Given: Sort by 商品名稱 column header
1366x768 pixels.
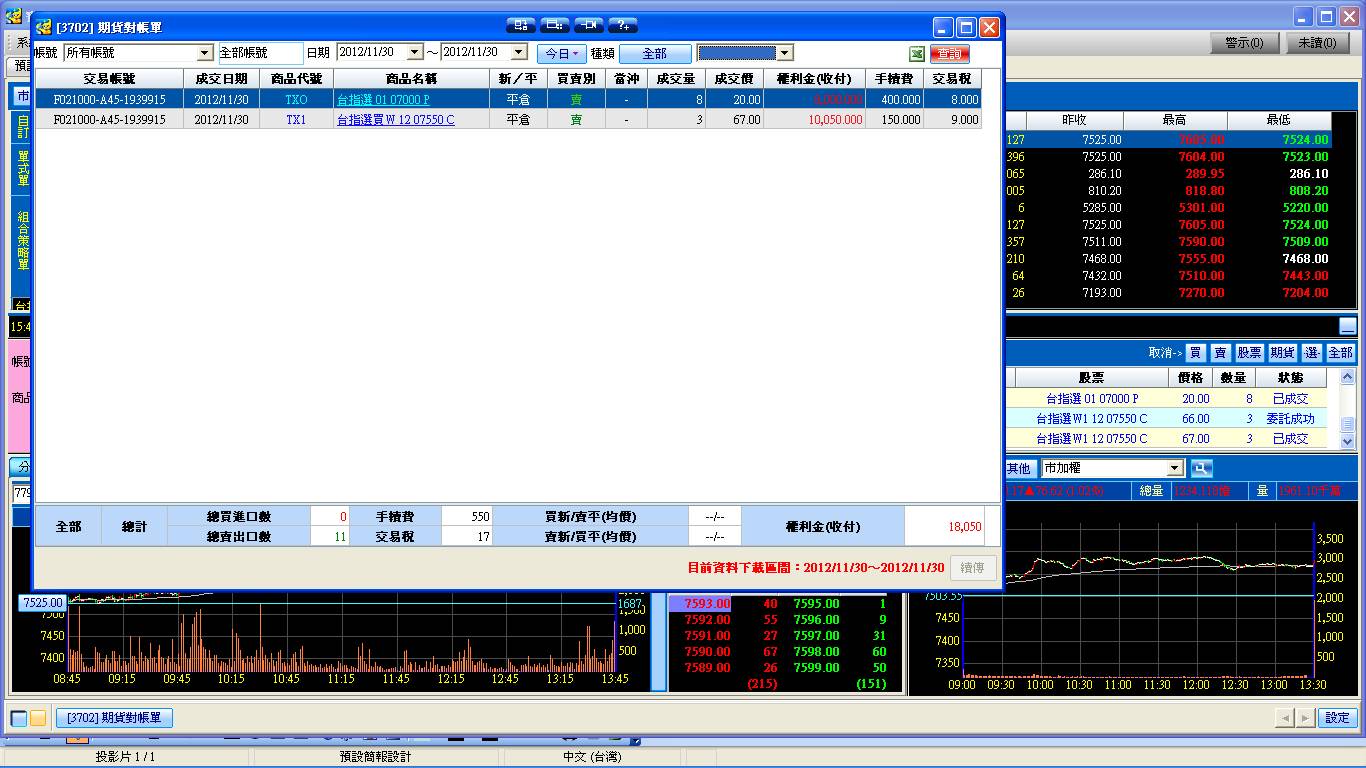Looking at the screenshot, I should coord(412,79).
